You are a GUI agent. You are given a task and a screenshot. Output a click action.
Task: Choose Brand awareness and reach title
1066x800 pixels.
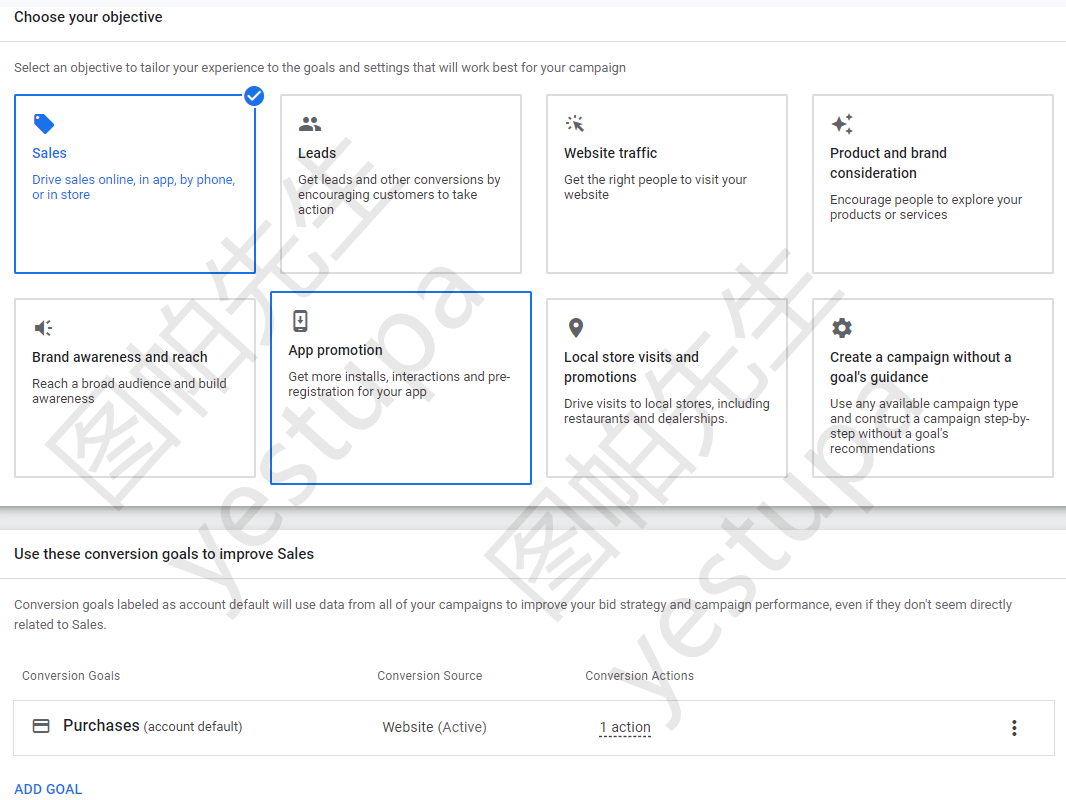120,357
